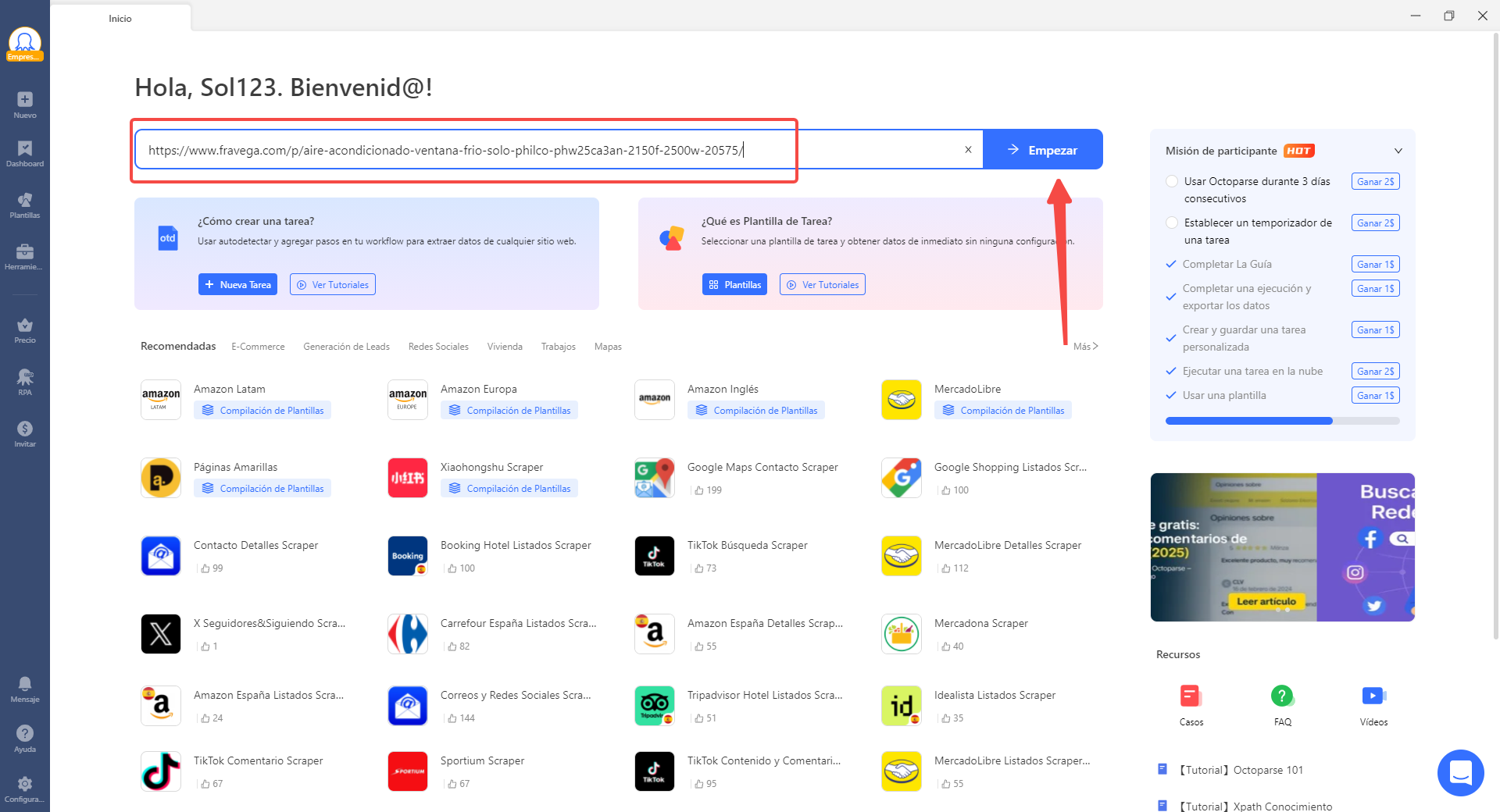The height and width of the screenshot is (812, 1500).
Task: Toggle the 'Completar La Guía' checkmark
Action: point(1171,265)
